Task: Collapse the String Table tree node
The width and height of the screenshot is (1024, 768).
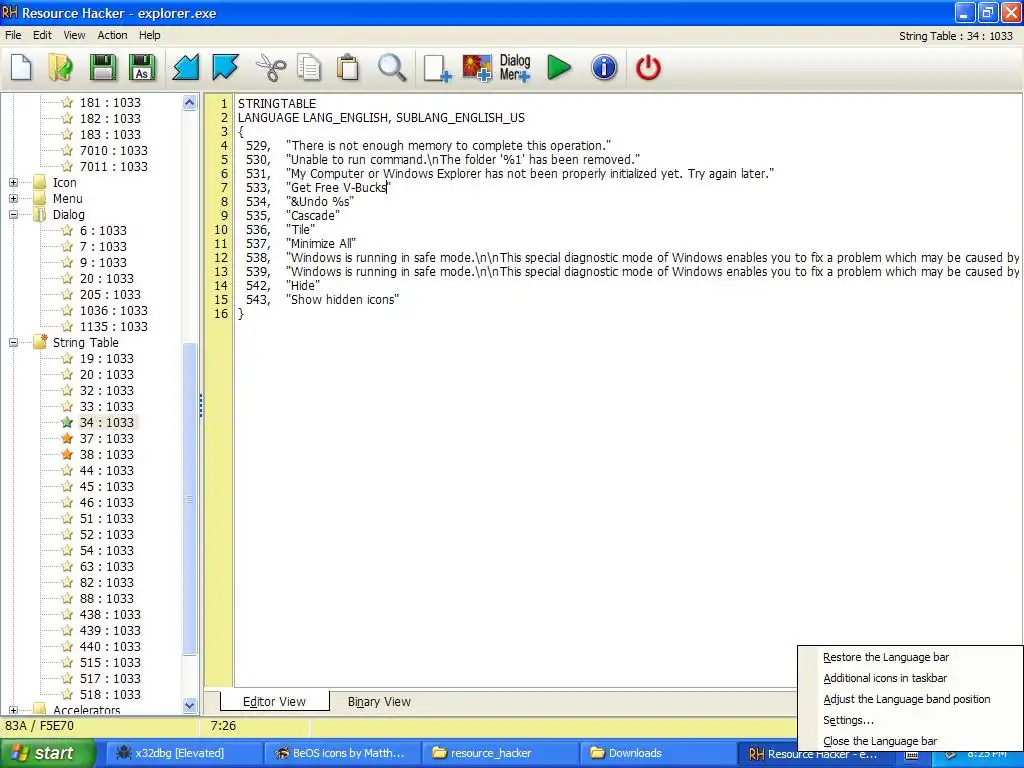Action: (13, 343)
